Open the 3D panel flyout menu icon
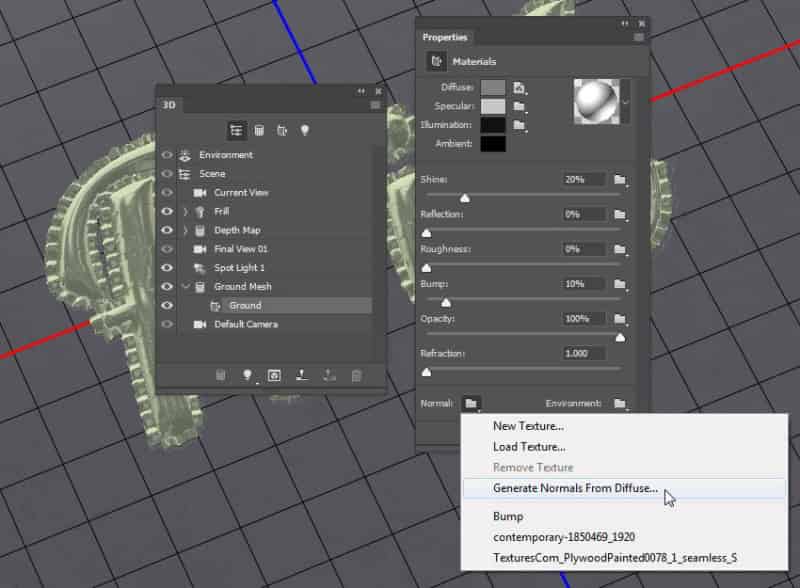 pos(375,105)
